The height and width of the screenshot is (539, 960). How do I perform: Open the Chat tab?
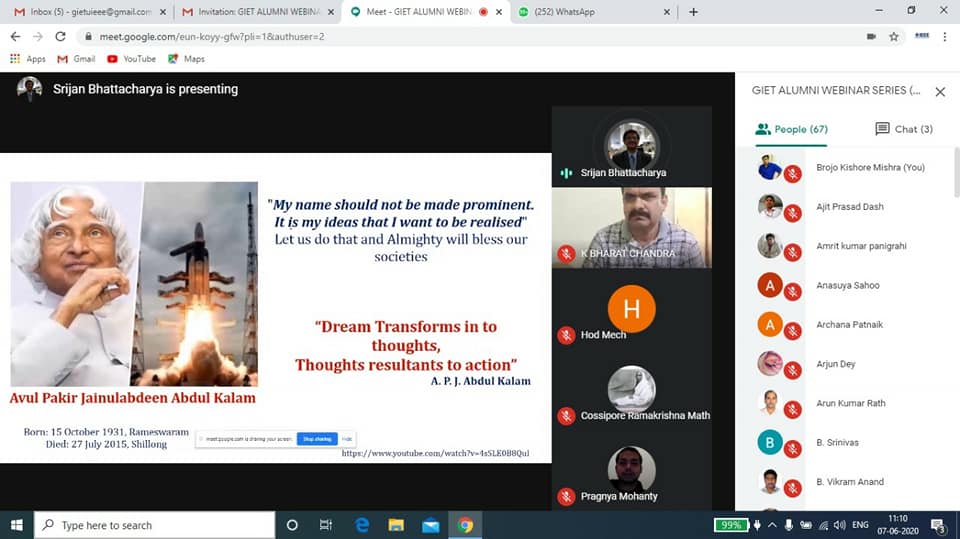pos(903,129)
